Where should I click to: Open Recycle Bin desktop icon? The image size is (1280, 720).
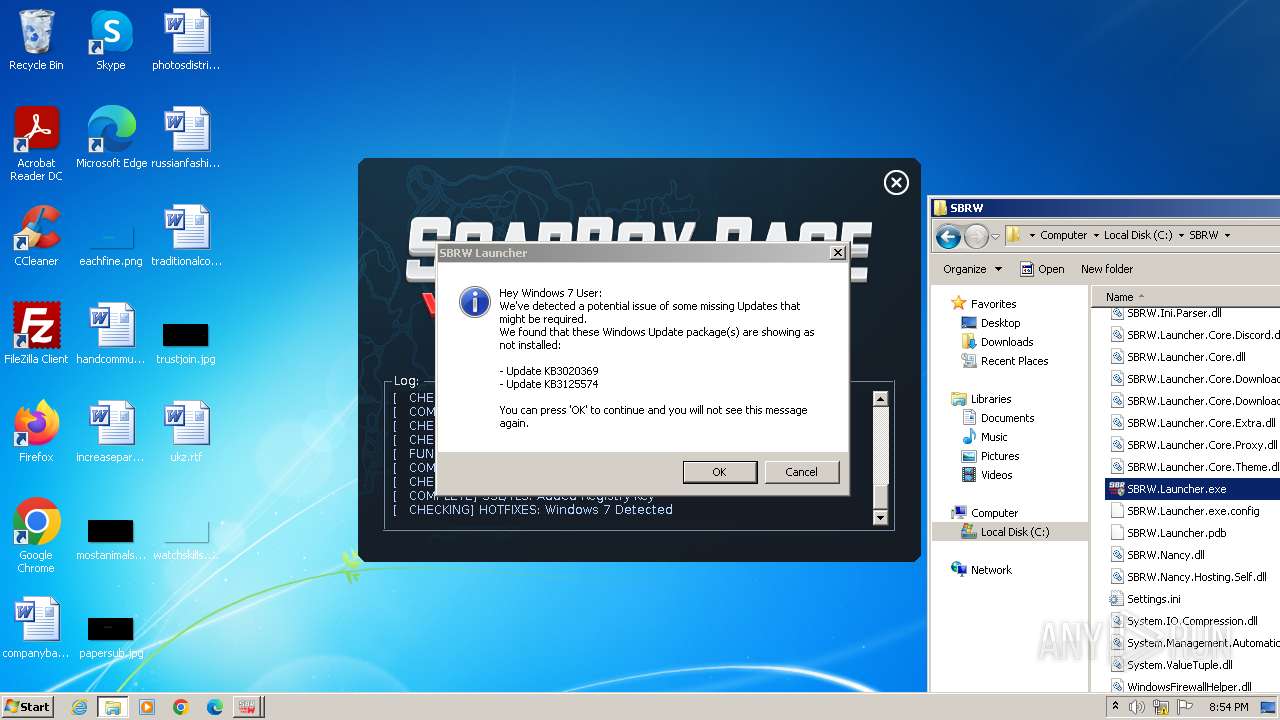pos(36,41)
